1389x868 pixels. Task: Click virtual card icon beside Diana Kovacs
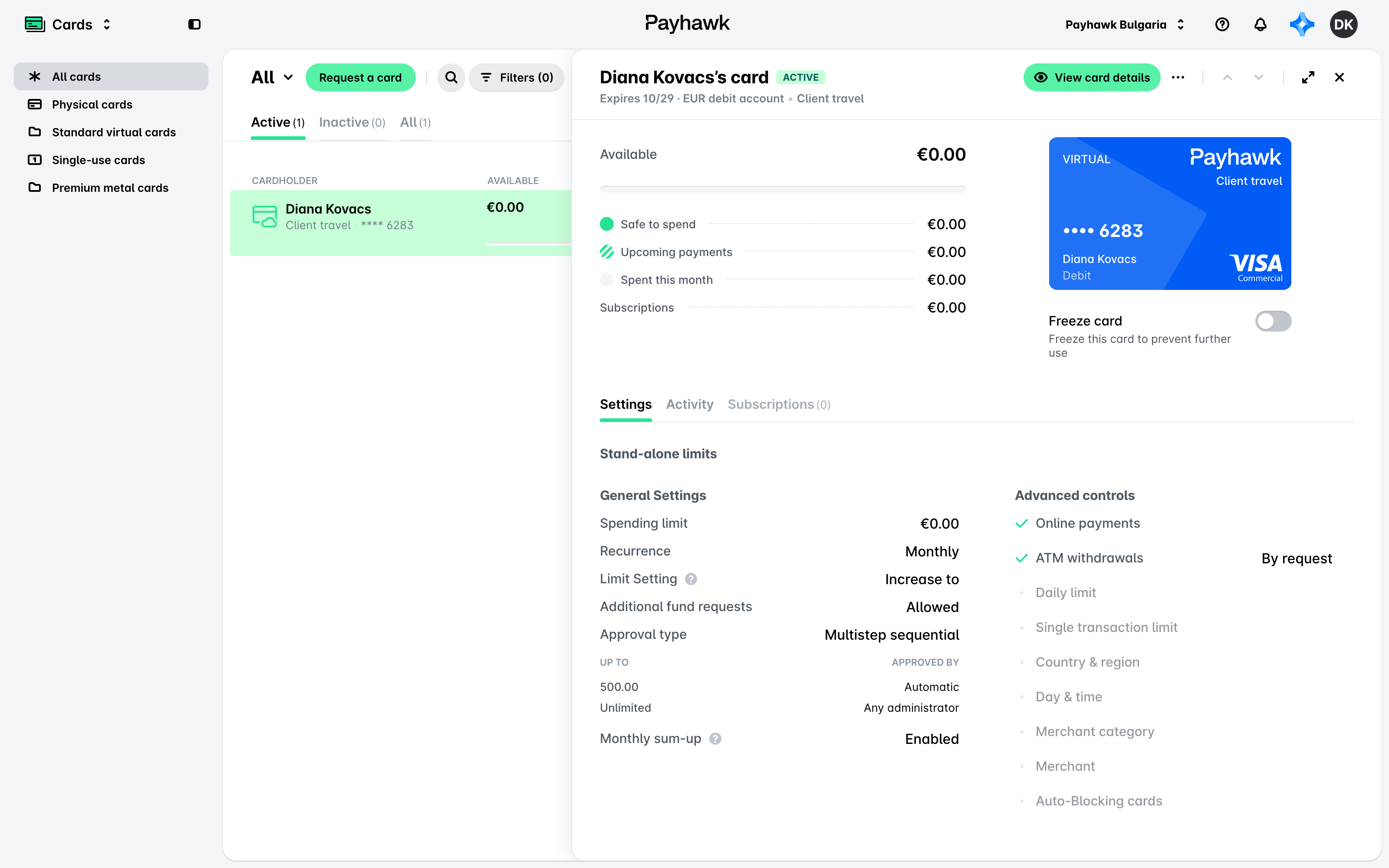click(x=265, y=217)
